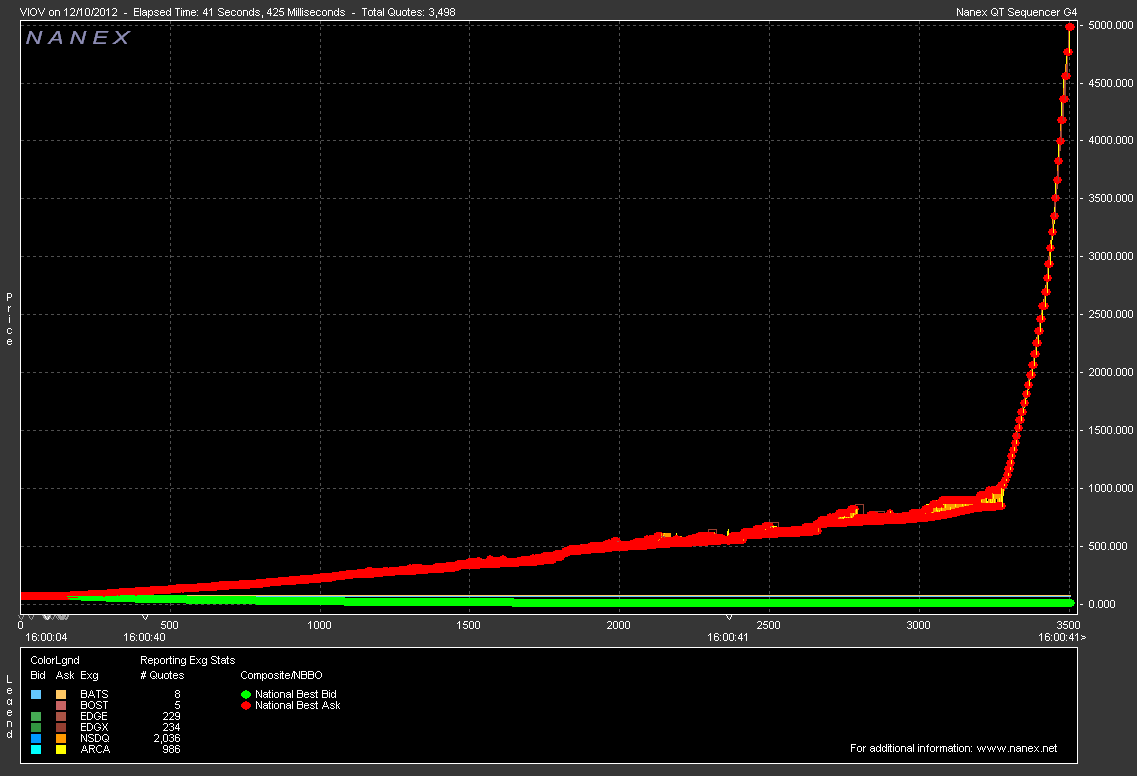Click the NSDQ ask orange swatch

[x=61, y=738]
